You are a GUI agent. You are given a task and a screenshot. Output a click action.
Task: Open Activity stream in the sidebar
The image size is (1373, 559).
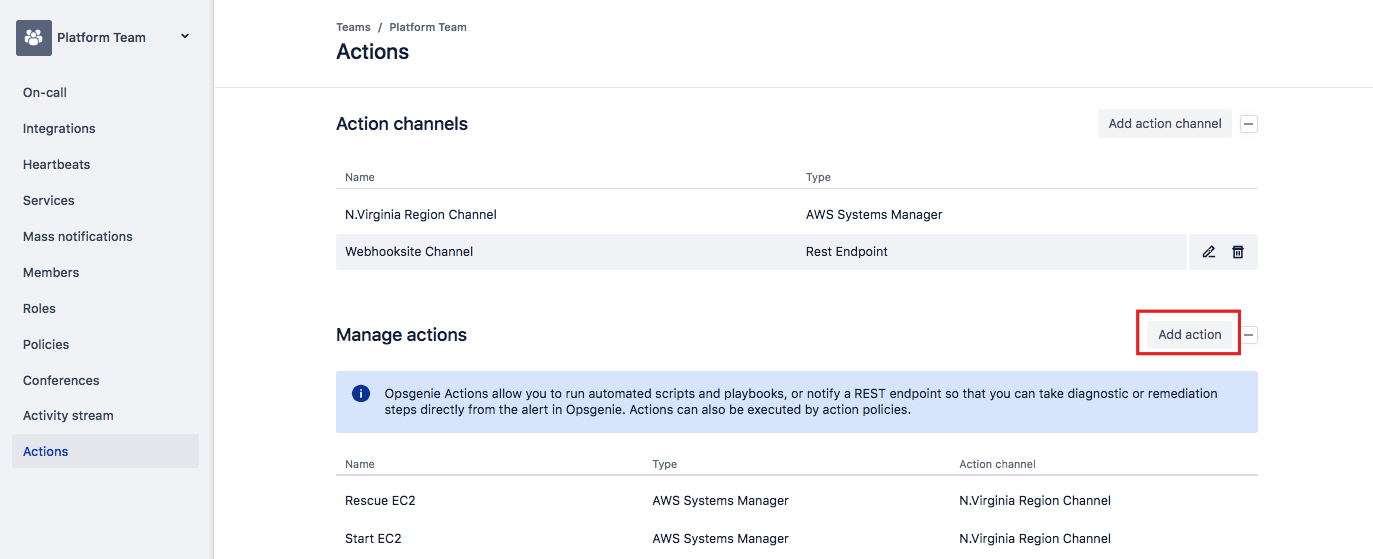click(x=68, y=415)
